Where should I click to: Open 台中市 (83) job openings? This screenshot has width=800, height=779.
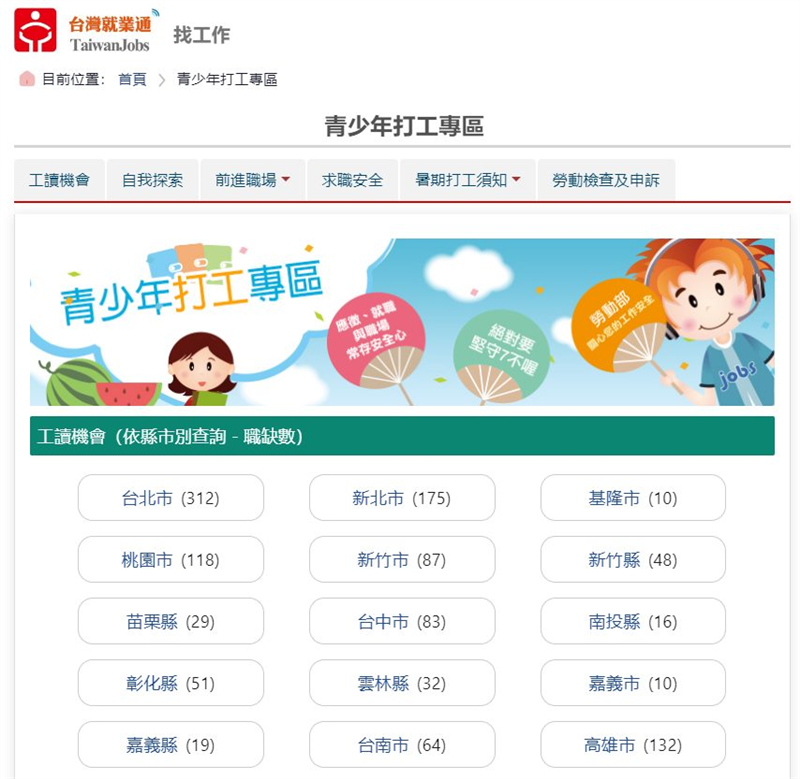click(402, 621)
